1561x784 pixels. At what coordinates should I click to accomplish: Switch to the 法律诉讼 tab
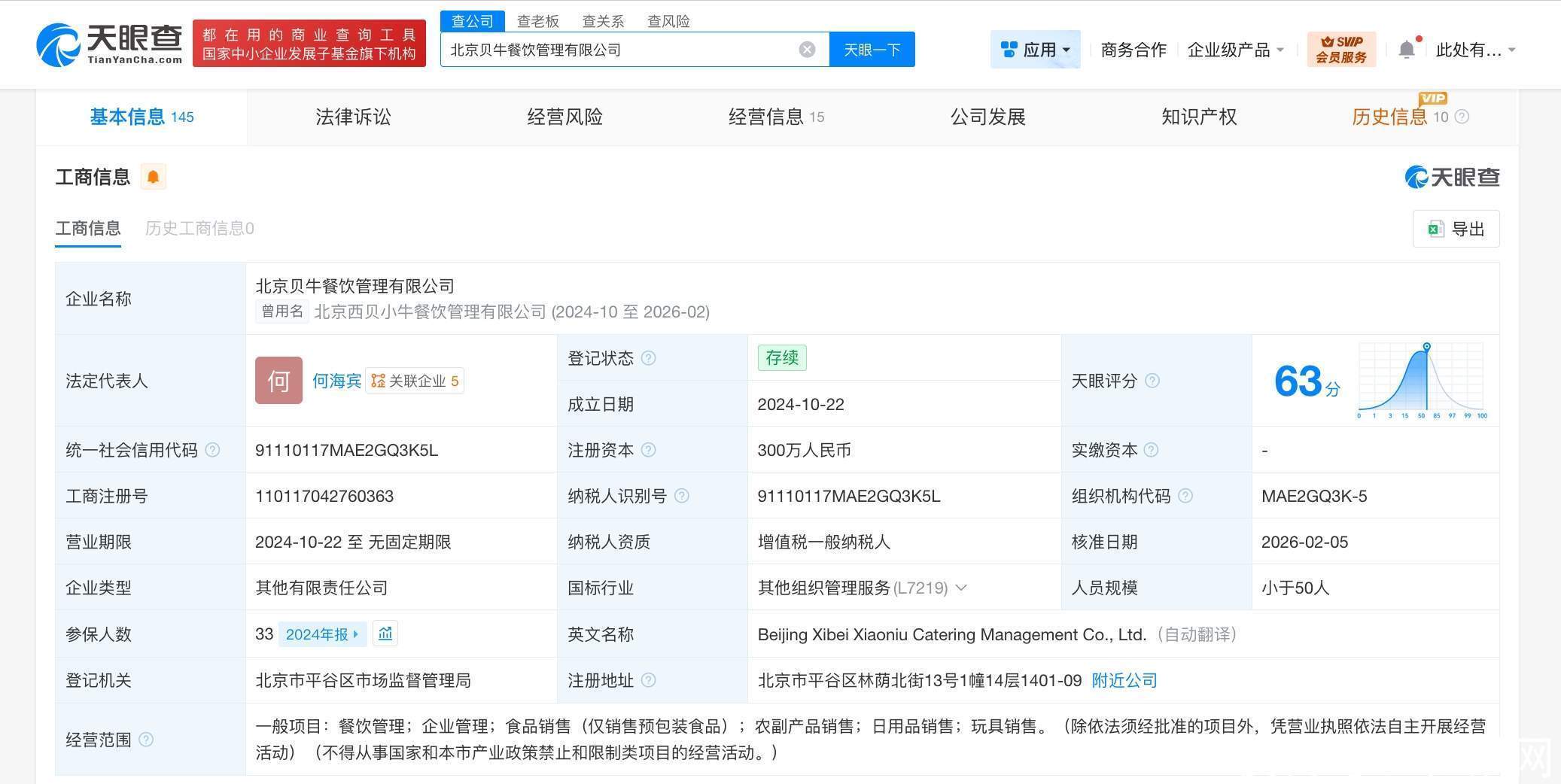pos(353,117)
